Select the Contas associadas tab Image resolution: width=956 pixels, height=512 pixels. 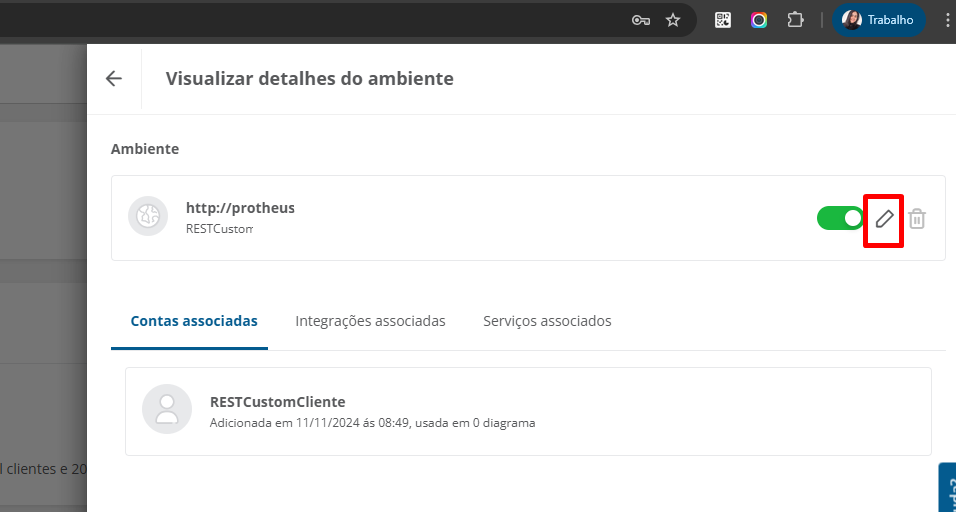(194, 321)
